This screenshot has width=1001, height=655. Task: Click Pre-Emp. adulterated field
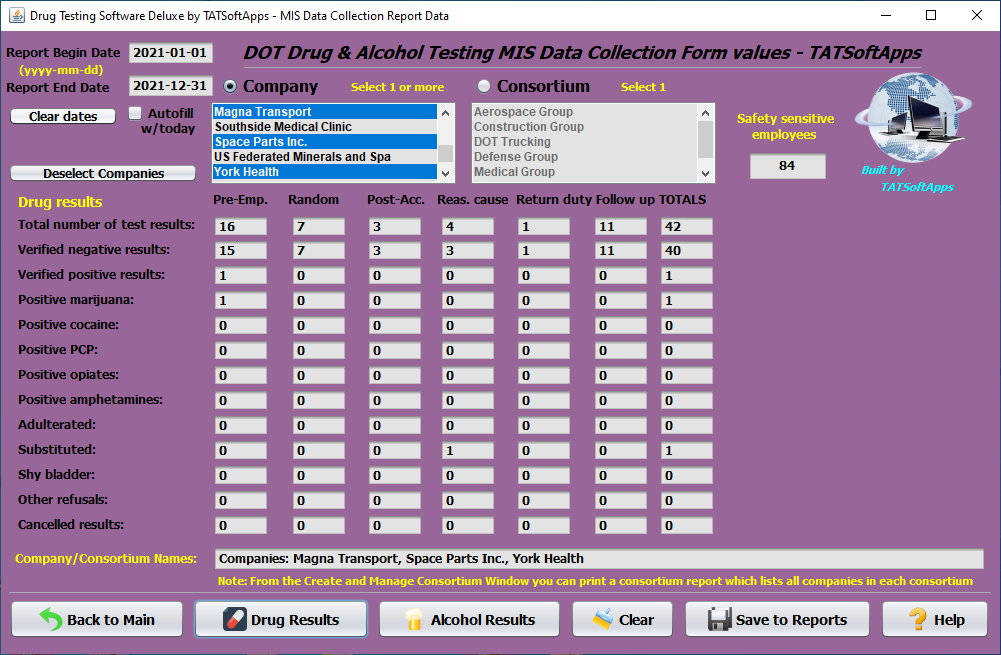pos(241,425)
